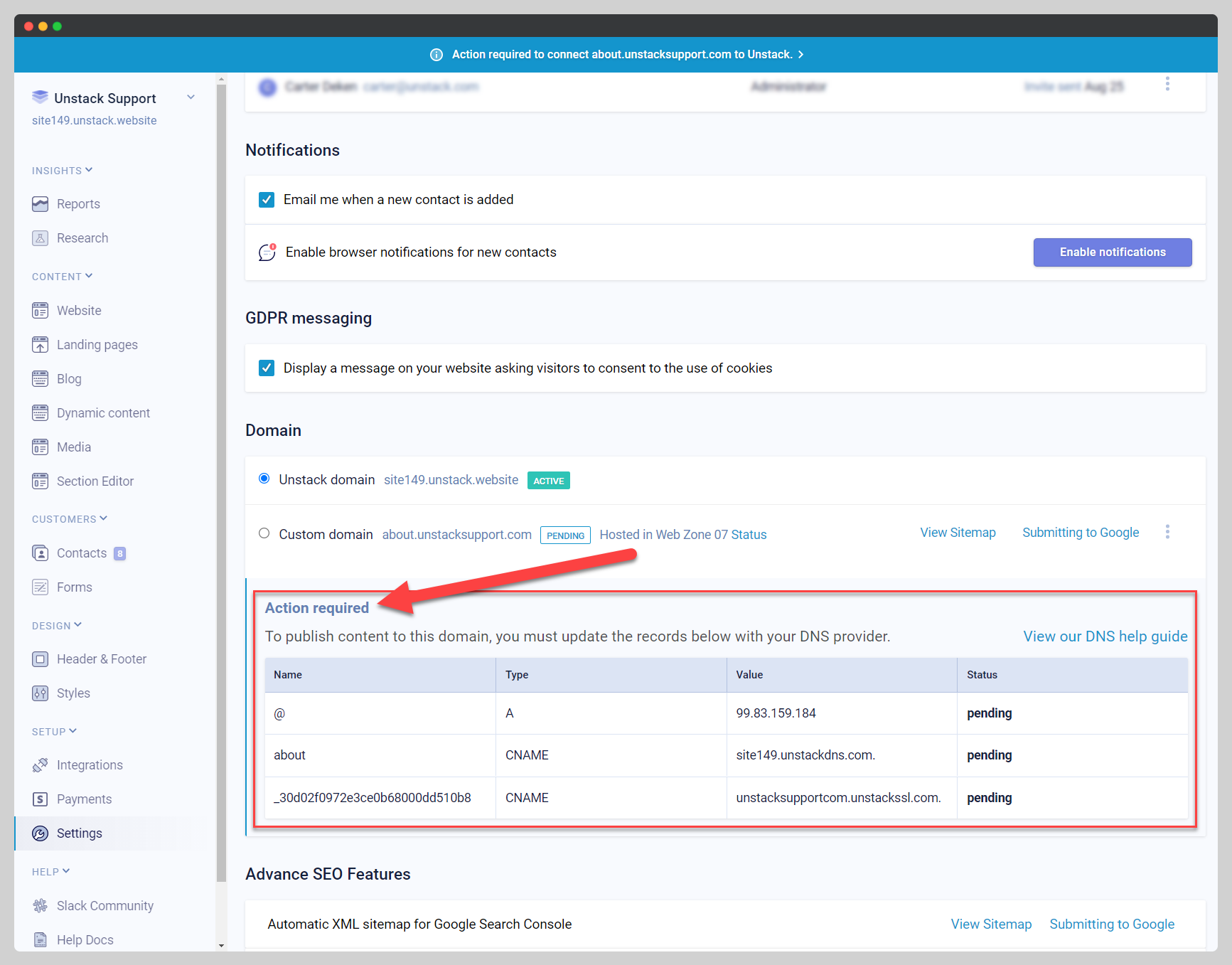The image size is (1232, 965).
Task: Click the Action required banner at top
Action: [616, 55]
